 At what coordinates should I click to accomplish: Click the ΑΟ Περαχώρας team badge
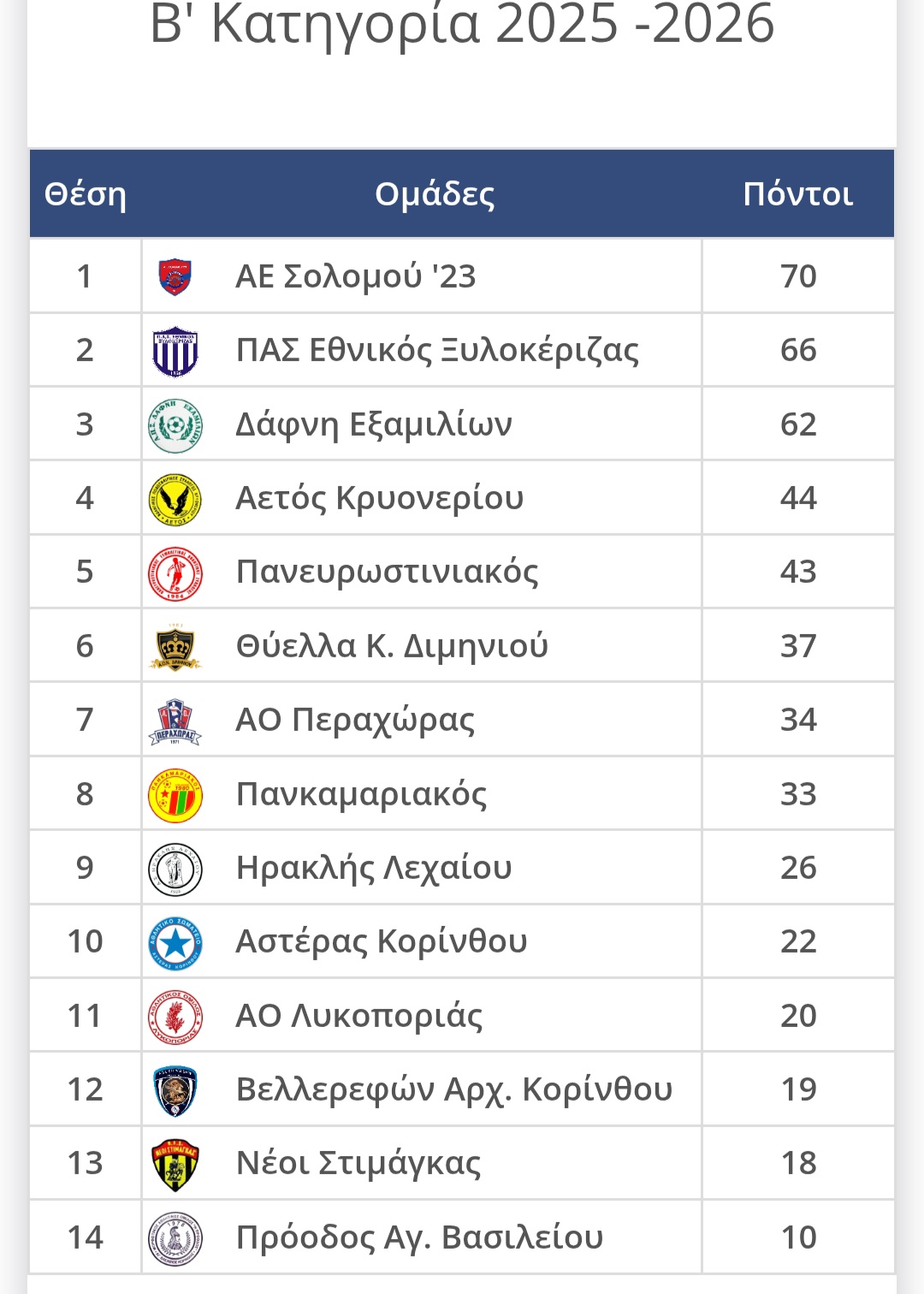point(175,721)
